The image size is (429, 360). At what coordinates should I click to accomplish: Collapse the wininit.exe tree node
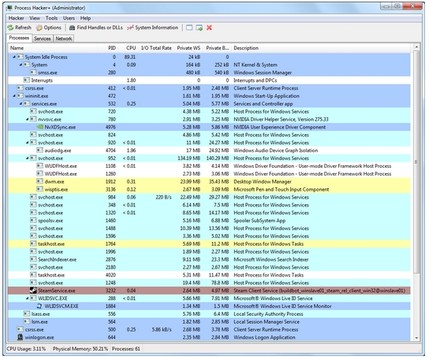click(14, 96)
